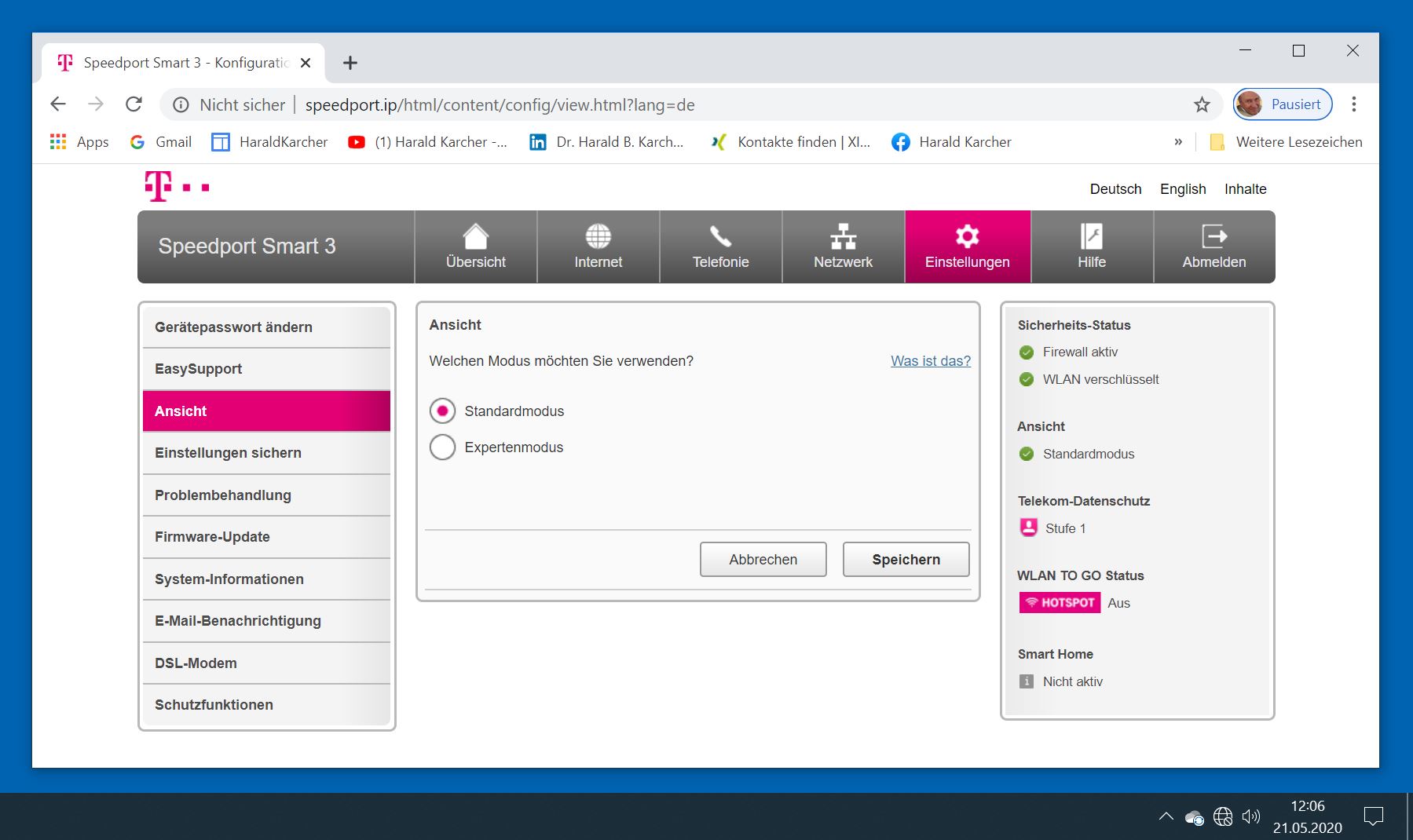Bookmark this page with the star icon
The height and width of the screenshot is (840, 1413).
[1202, 104]
